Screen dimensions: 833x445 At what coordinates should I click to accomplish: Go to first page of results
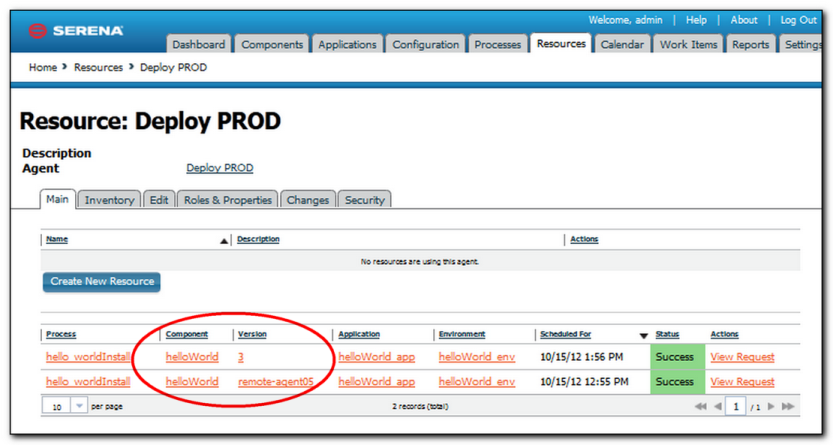(701, 407)
